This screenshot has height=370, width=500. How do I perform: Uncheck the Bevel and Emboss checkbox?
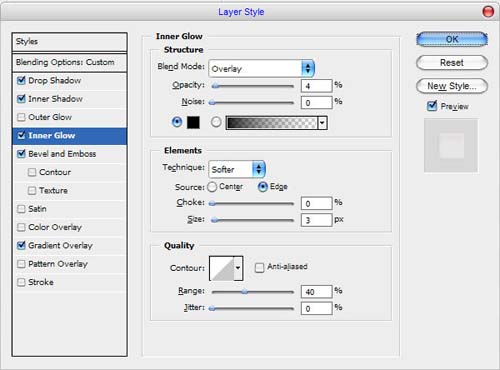pos(21,154)
